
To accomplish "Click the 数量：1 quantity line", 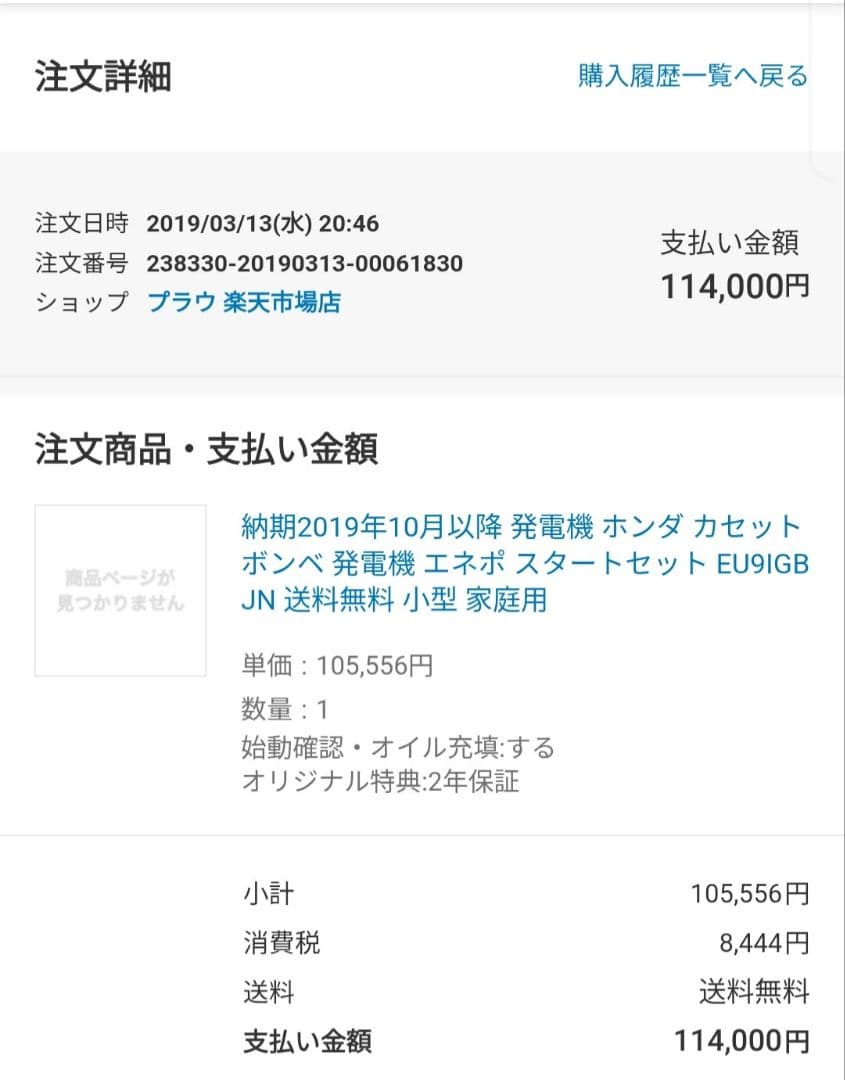I will [285, 710].
